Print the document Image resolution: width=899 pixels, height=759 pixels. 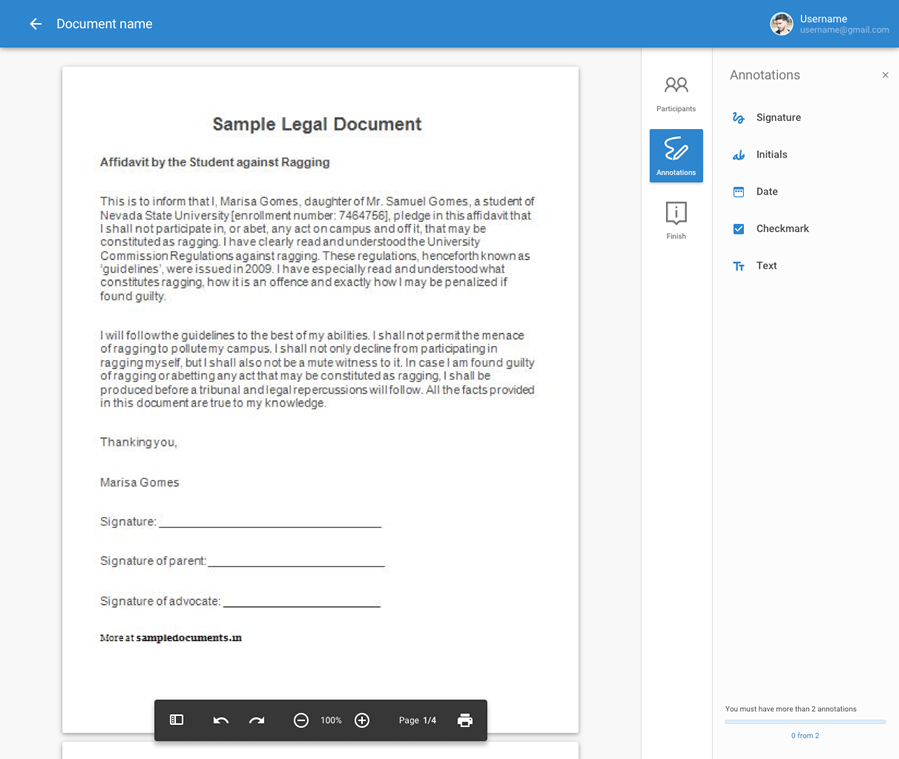pyautogui.click(x=465, y=720)
